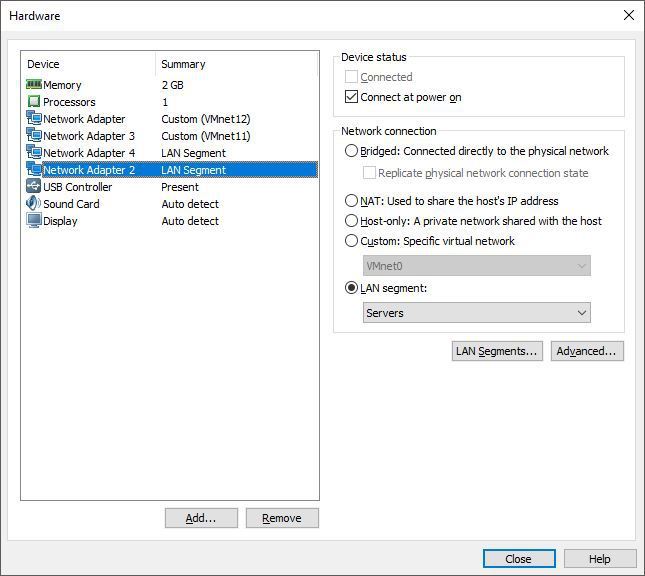Select Network Adapter 3 in device list
Viewport: 645px width, 576px height.
89,136
